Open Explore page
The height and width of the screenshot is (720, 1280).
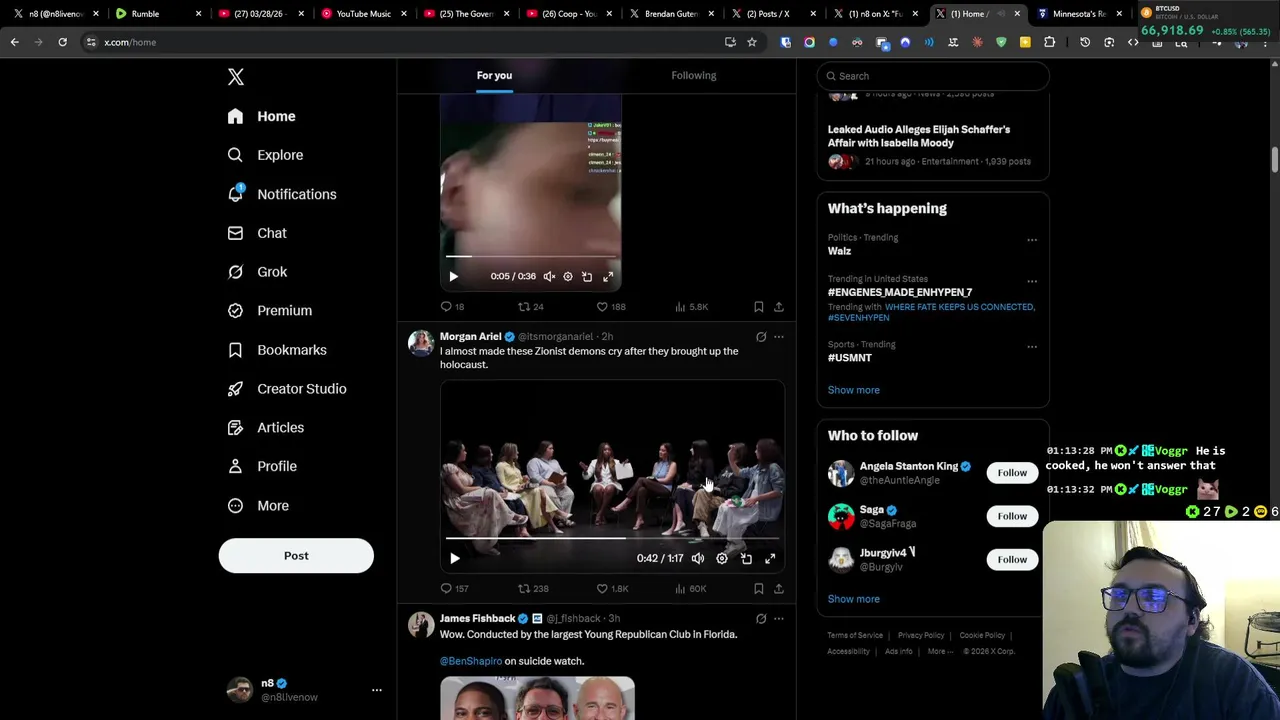tap(265, 155)
